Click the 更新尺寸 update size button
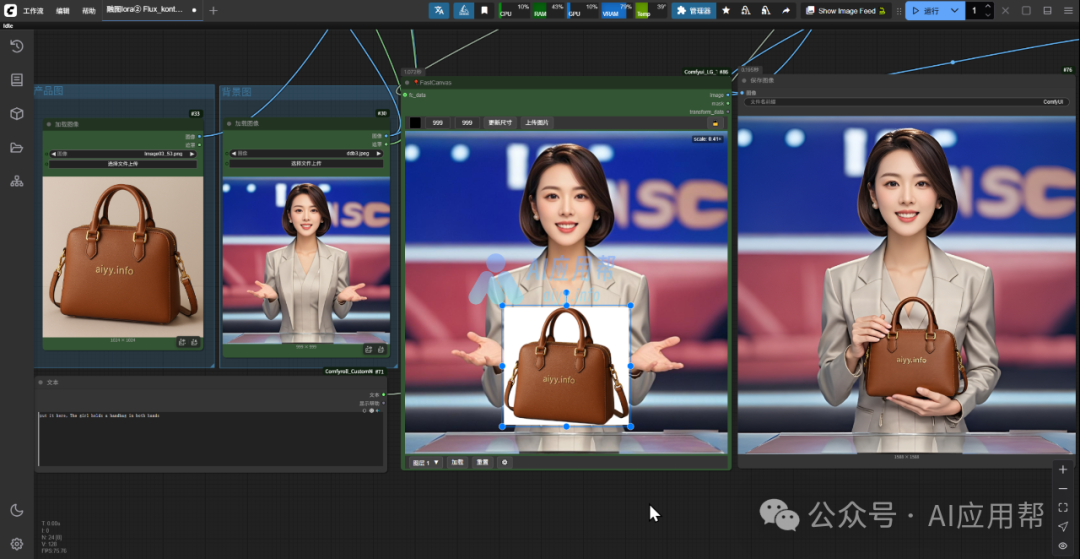The height and width of the screenshot is (559, 1080). 499,123
